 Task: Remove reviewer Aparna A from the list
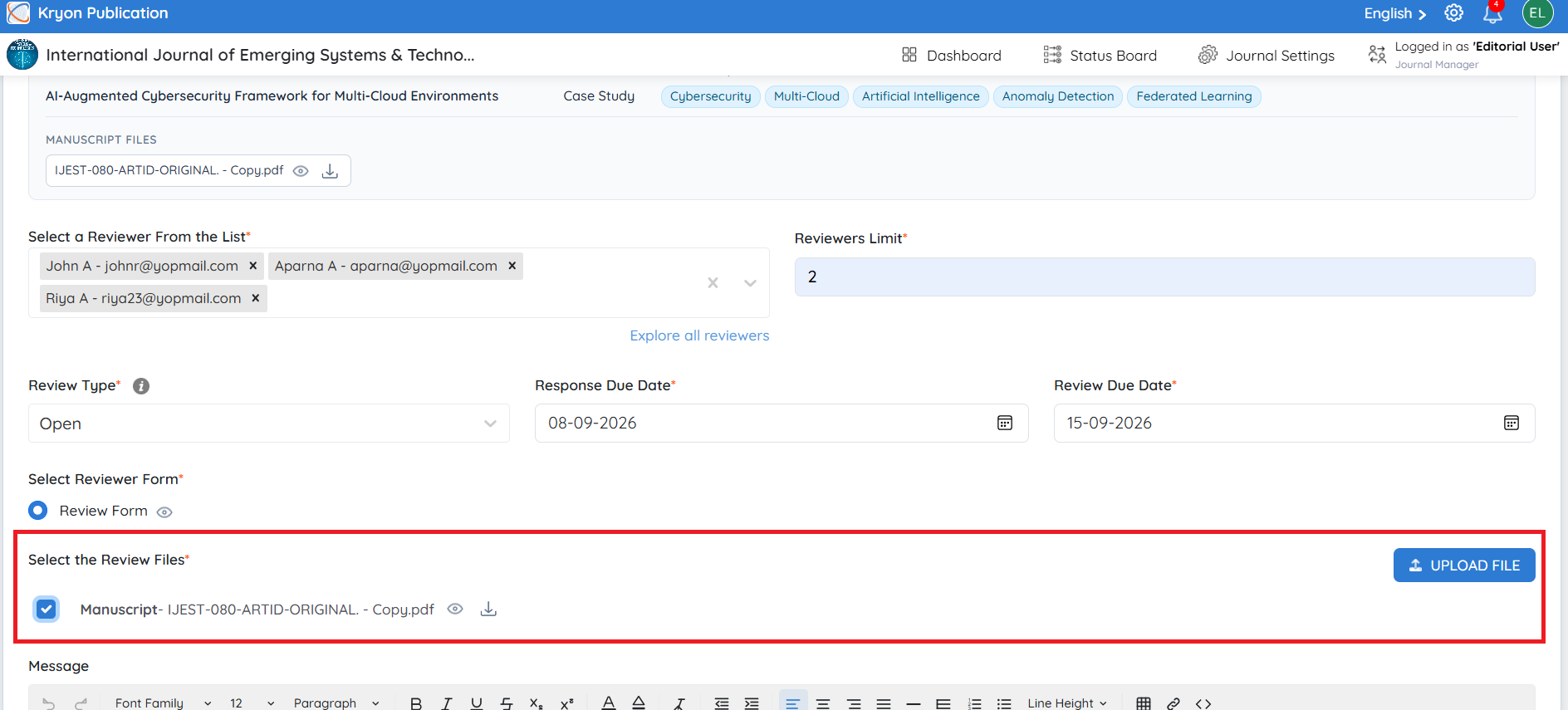(512, 266)
